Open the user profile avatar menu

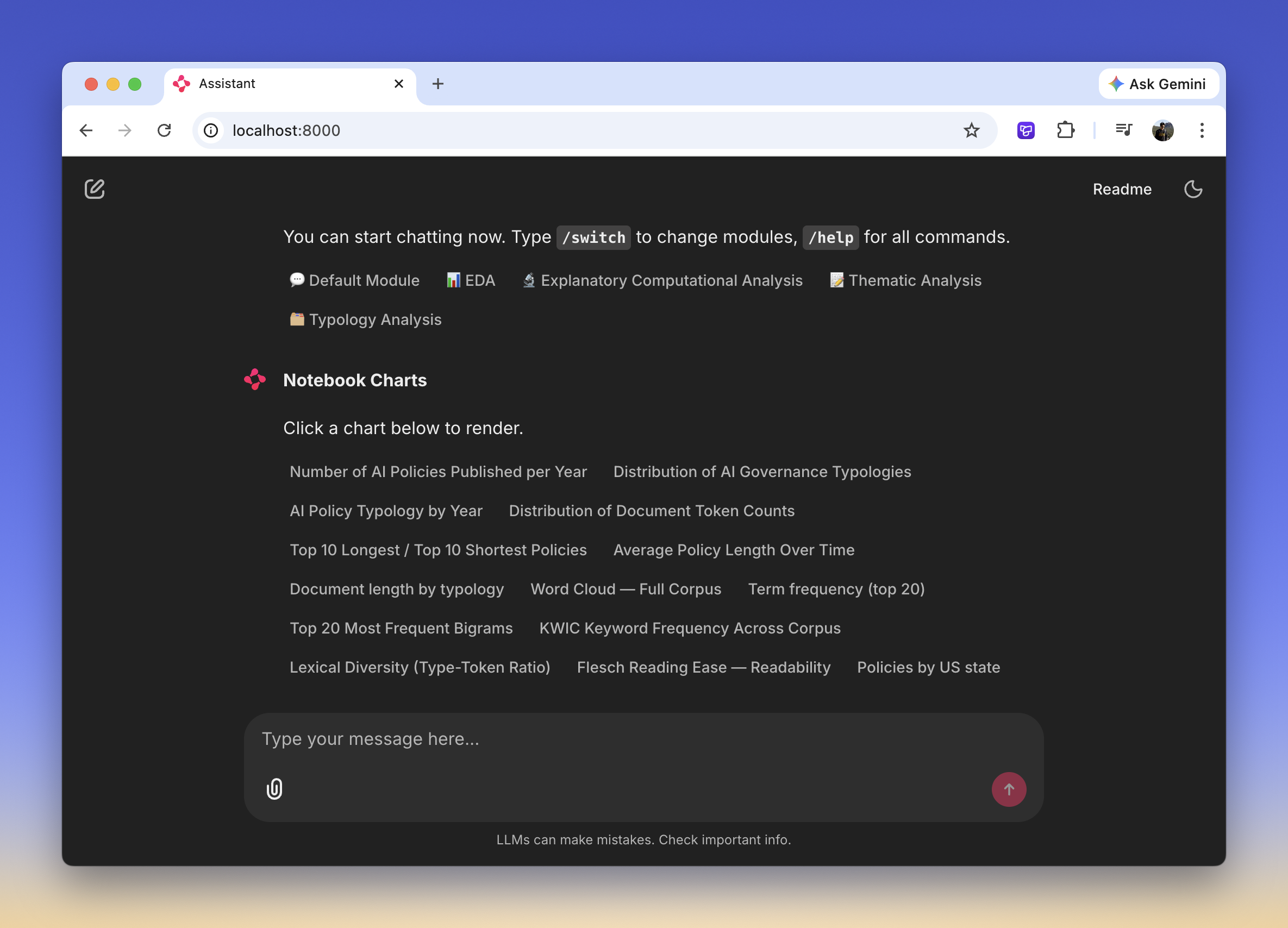(x=1162, y=130)
